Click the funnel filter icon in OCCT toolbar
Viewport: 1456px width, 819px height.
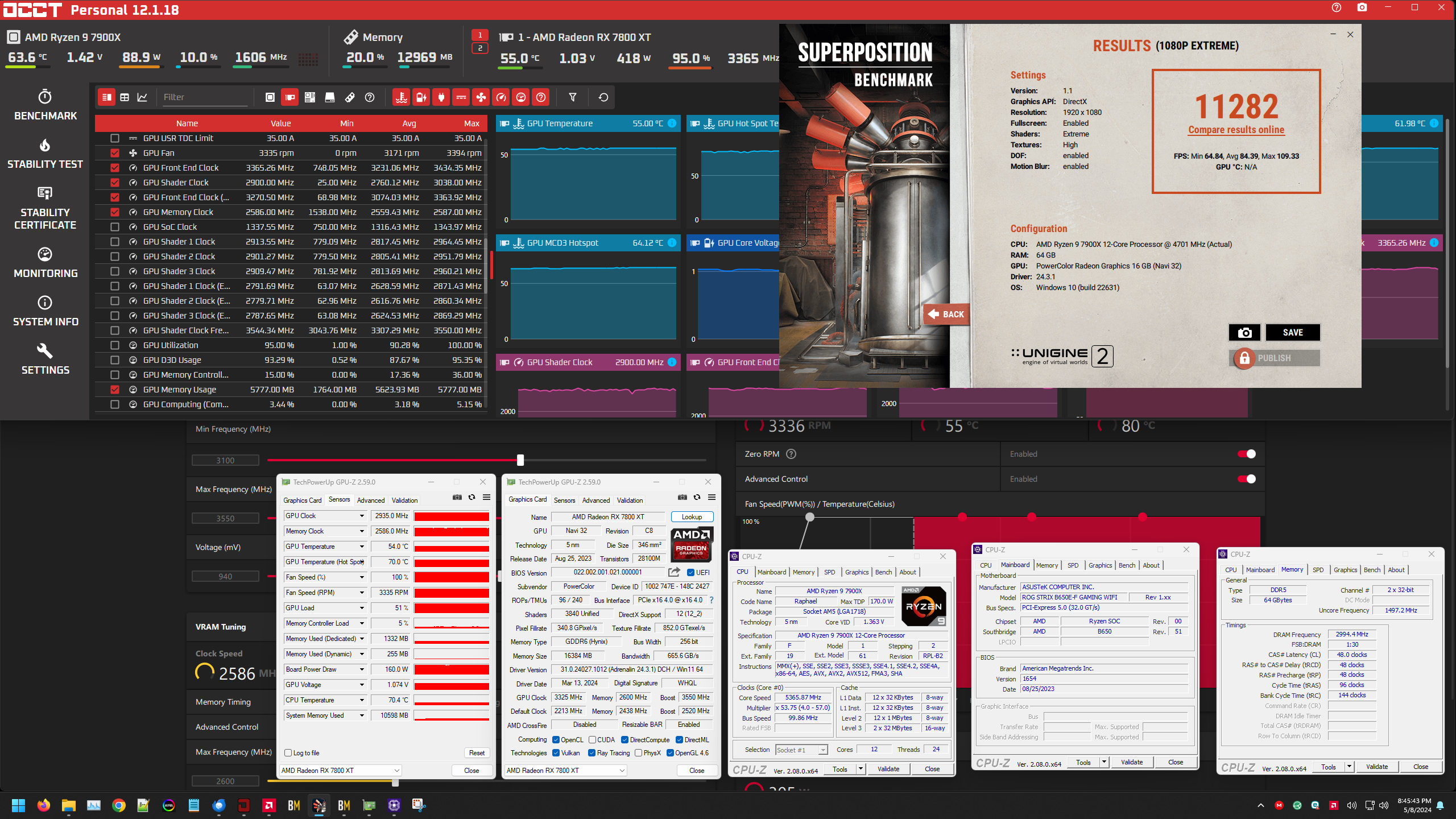point(573,97)
